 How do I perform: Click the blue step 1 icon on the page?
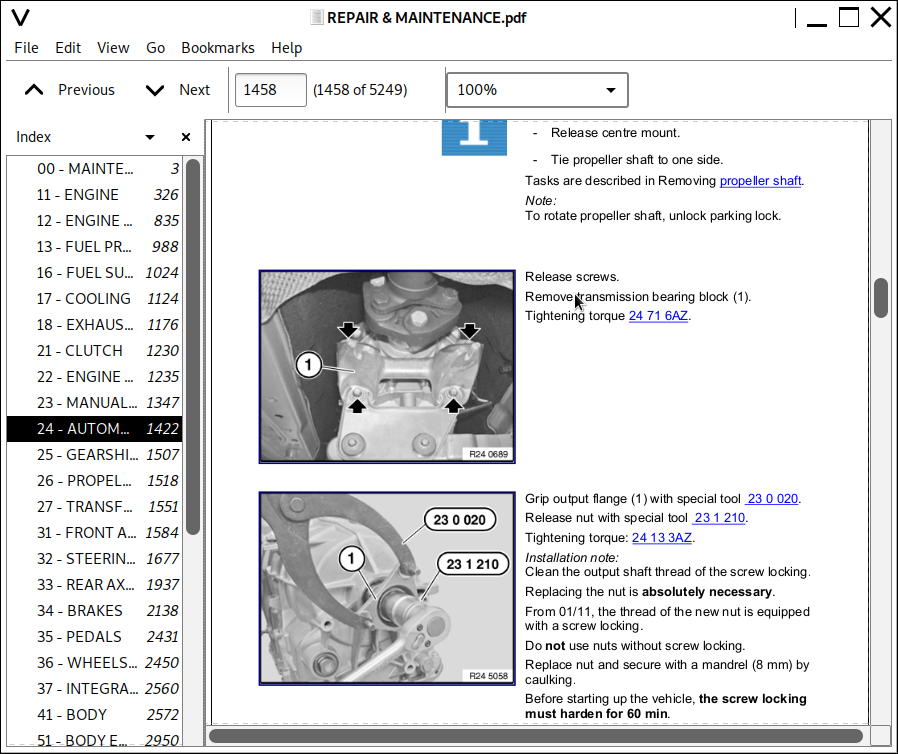coord(474,137)
